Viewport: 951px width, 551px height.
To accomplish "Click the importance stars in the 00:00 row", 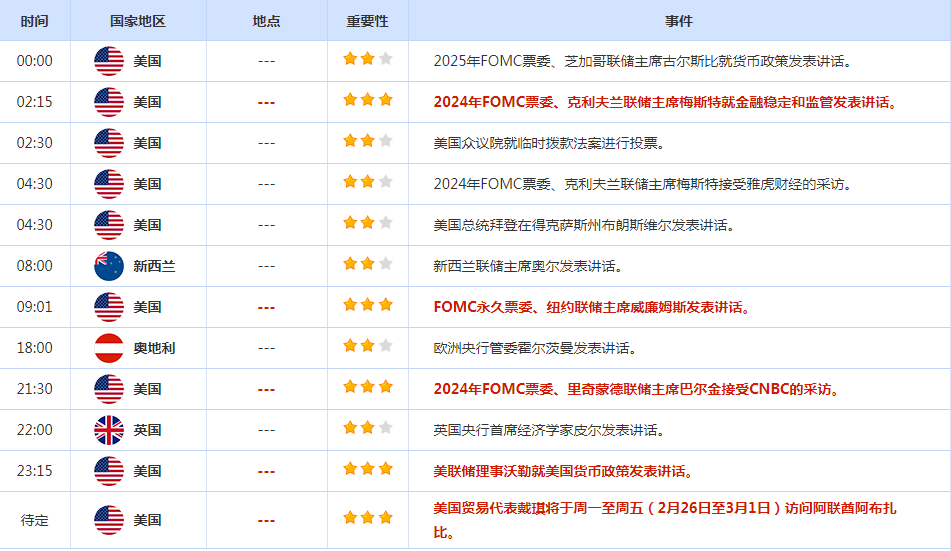I will (x=368, y=59).
